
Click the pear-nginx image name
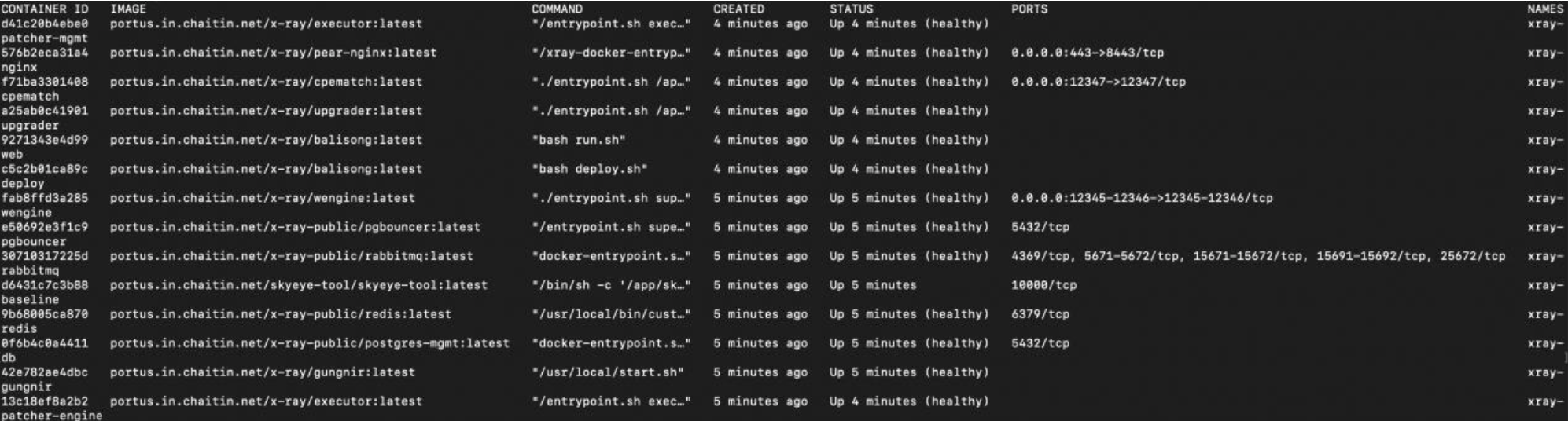[x=273, y=53]
